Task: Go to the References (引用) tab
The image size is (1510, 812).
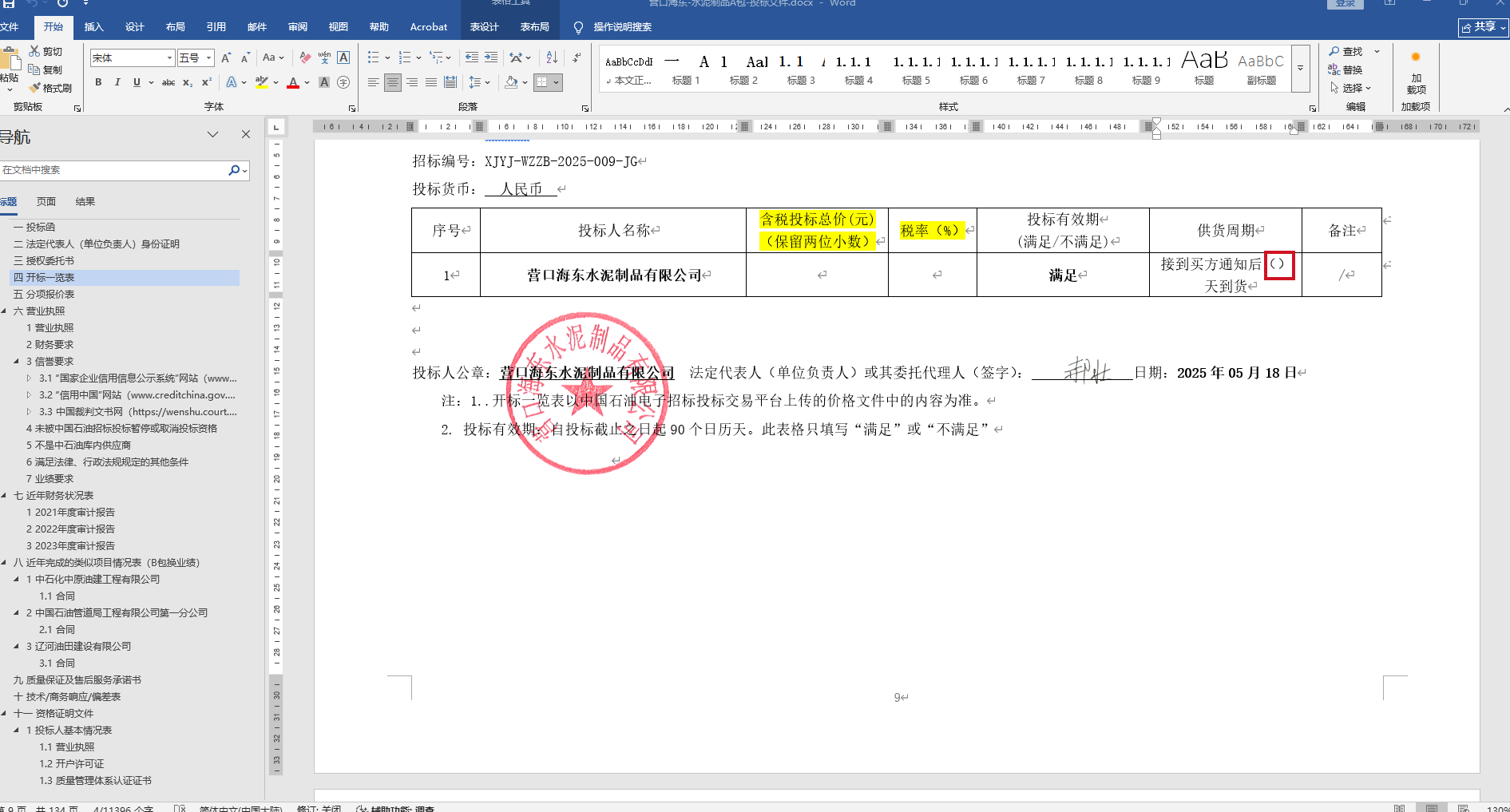Action: (216, 27)
